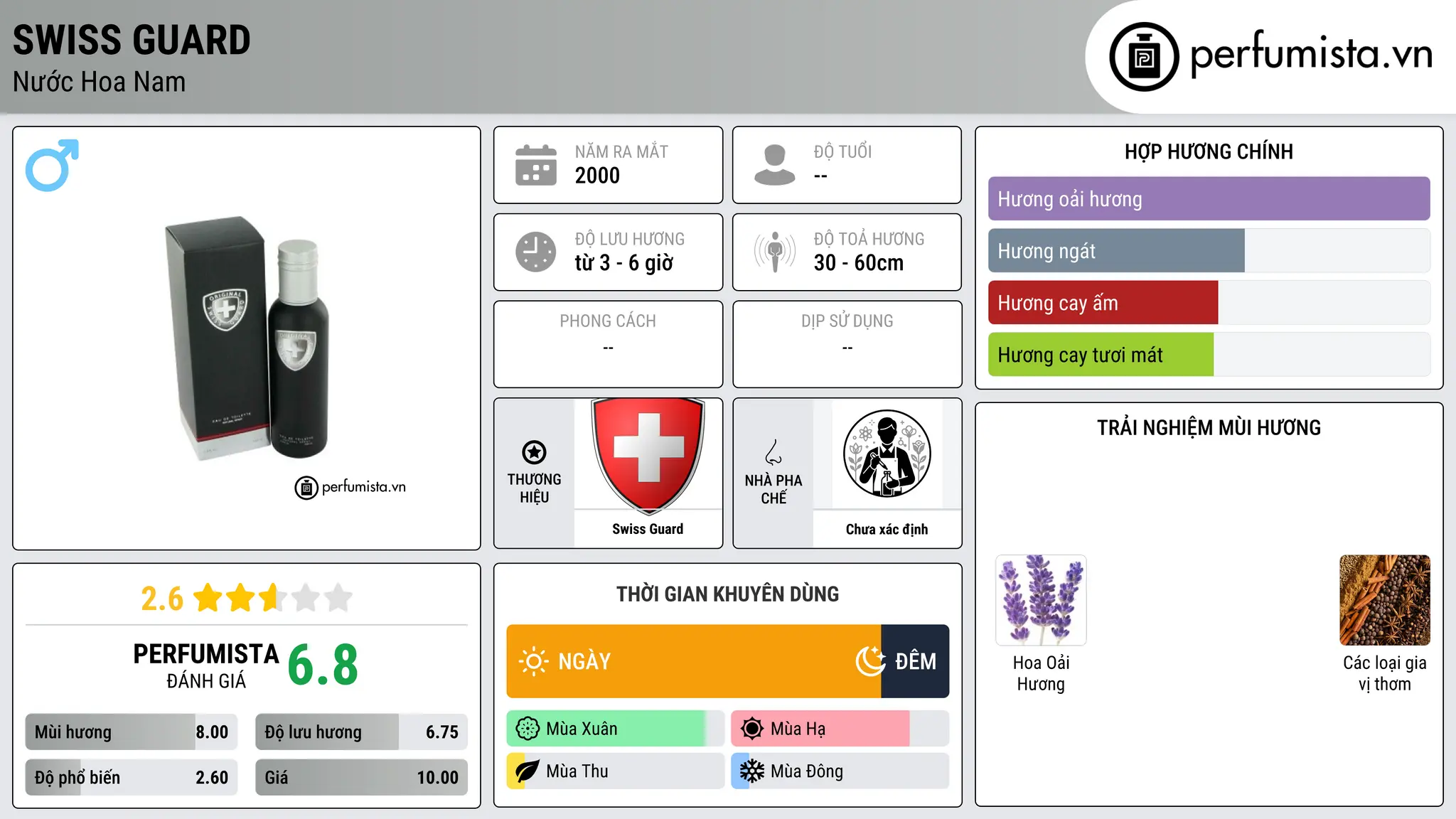Click the Chưa xác định perfumer label
This screenshot has height=819, width=1456.
[x=887, y=529]
